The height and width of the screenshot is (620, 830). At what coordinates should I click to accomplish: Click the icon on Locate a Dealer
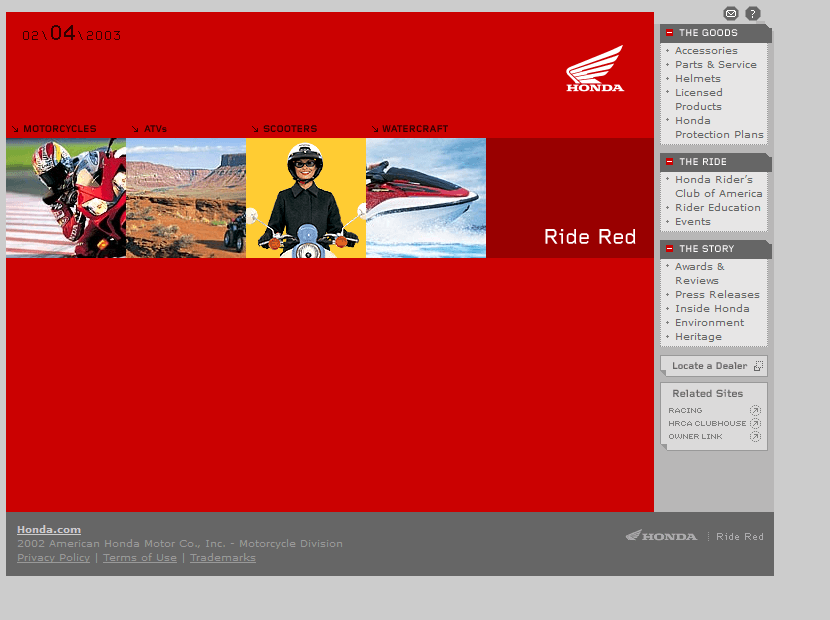pyautogui.click(x=759, y=366)
